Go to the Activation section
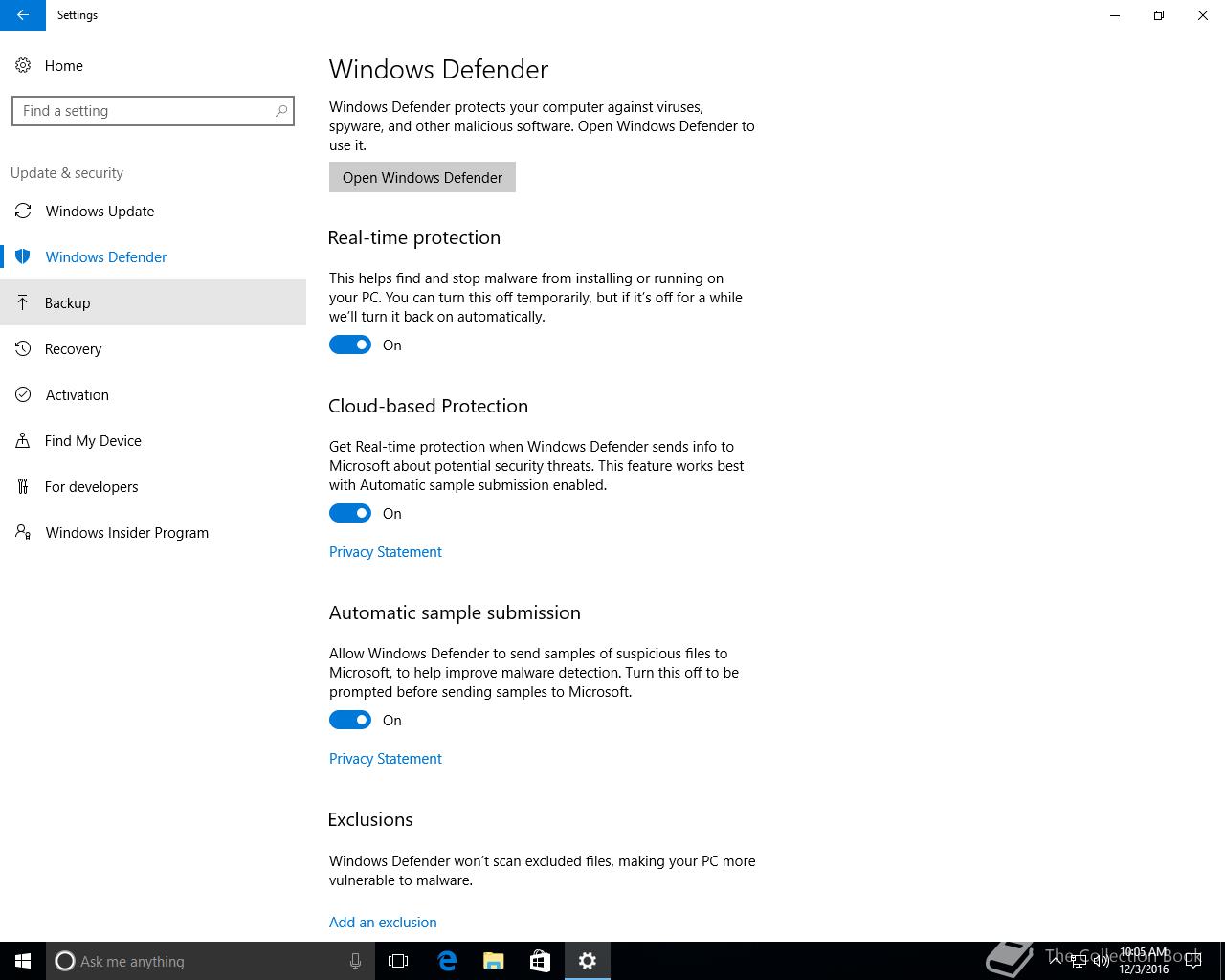This screenshot has width=1225, height=980. [153, 394]
